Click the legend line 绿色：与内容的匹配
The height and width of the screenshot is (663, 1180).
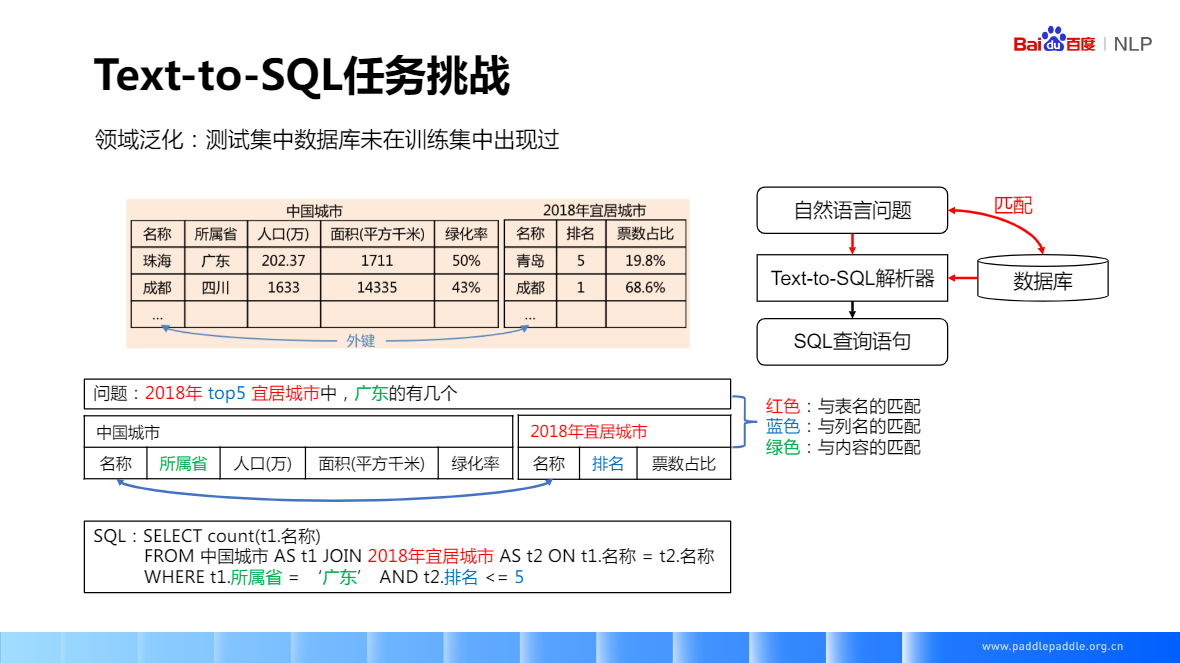click(x=843, y=447)
